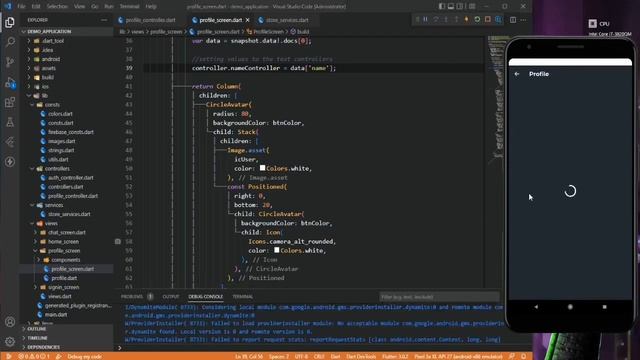Open the Run and Debug view
The image size is (640, 360).
pyautogui.click(x=10, y=82)
